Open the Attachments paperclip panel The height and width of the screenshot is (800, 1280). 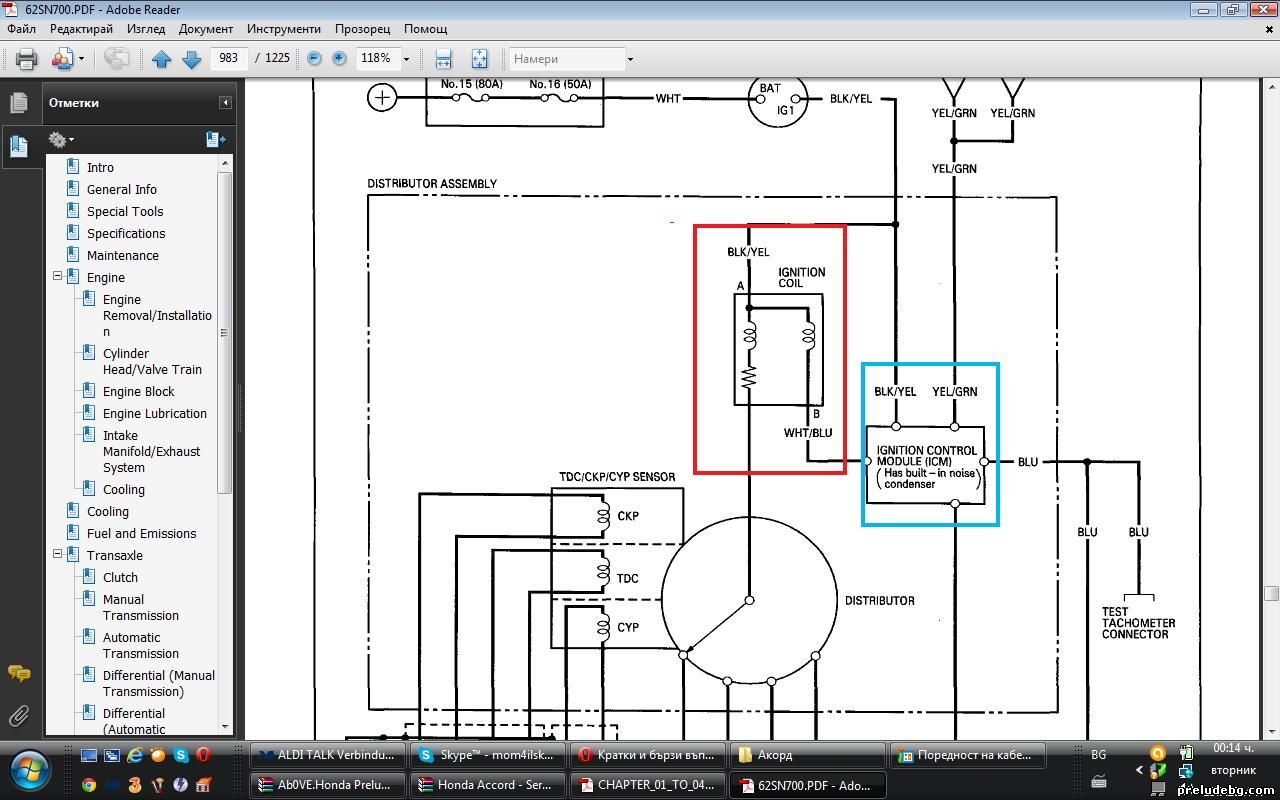click(x=18, y=715)
